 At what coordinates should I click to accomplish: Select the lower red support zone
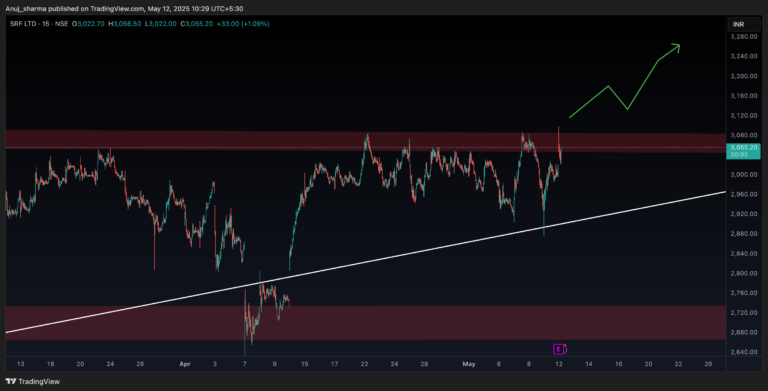click(x=365, y=322)
